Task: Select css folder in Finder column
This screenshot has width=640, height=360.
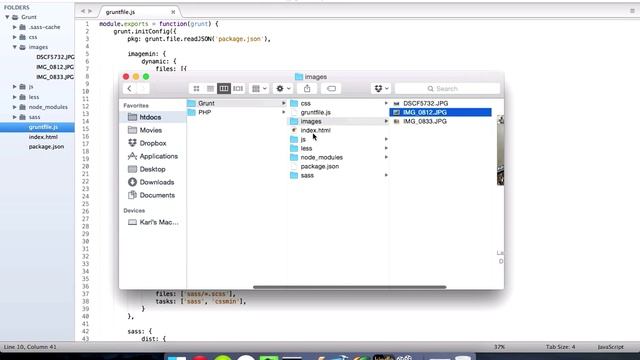Action: tap(339, 103)
